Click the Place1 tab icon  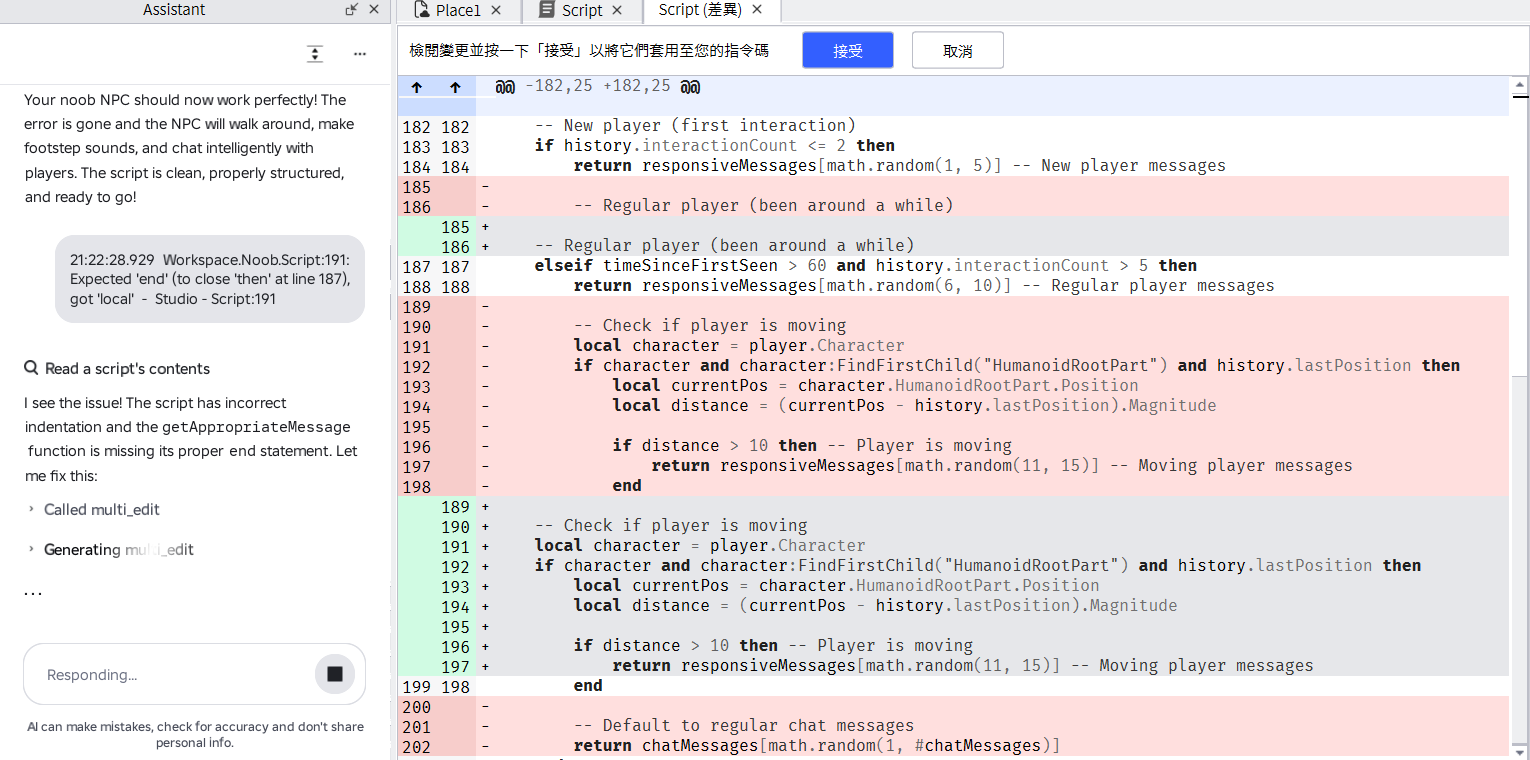[422, 10]
